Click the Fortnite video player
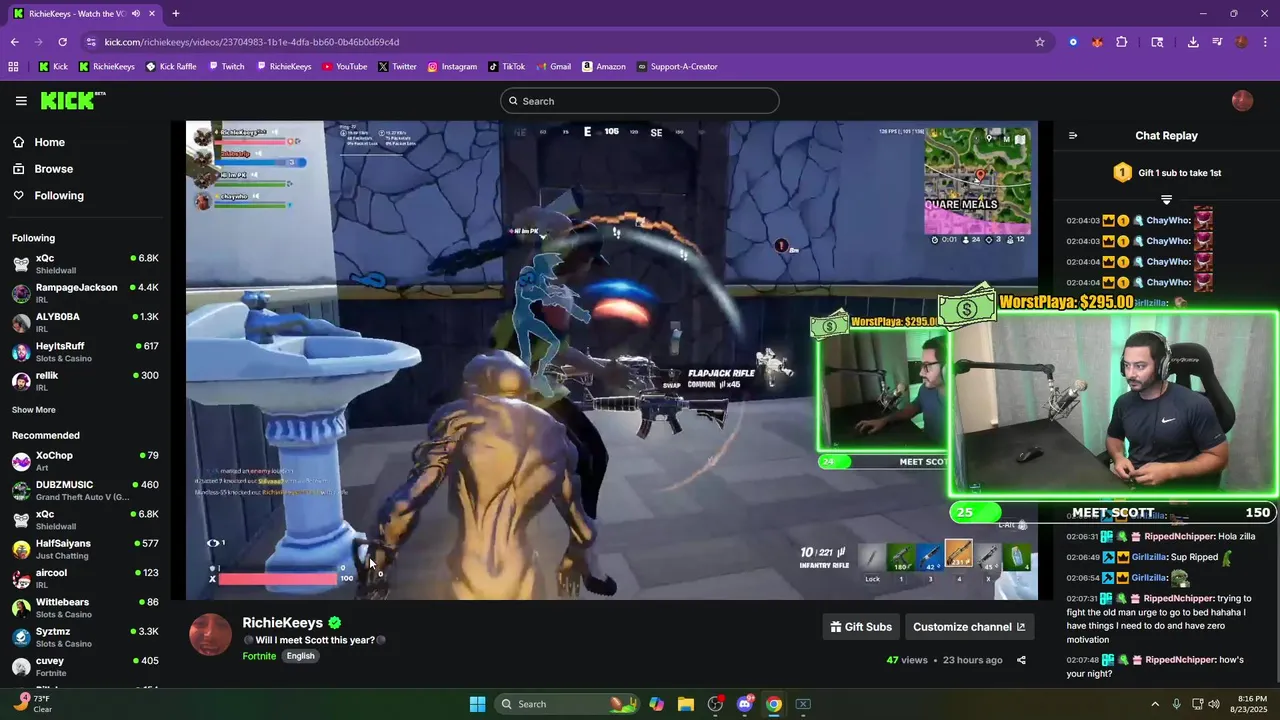Viewport: 1280px width, 720px height. coord(612,360)
